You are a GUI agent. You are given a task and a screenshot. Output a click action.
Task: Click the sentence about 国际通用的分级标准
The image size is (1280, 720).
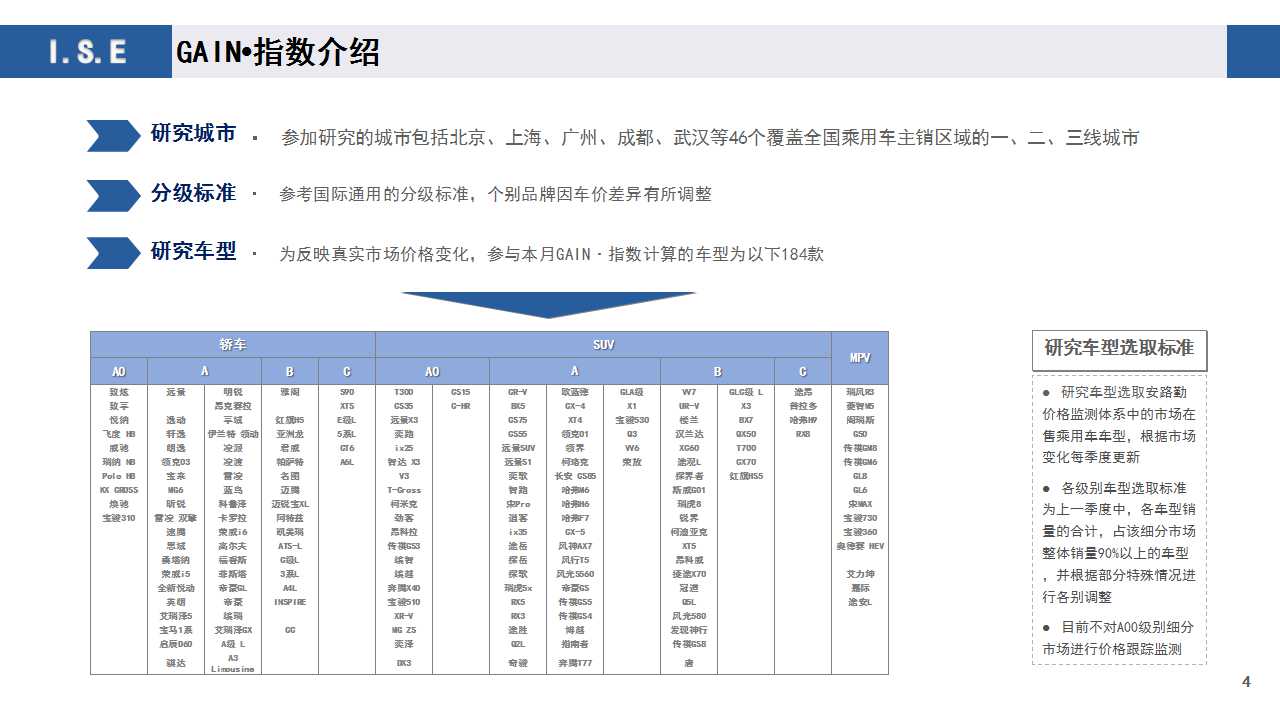(495, 194)
